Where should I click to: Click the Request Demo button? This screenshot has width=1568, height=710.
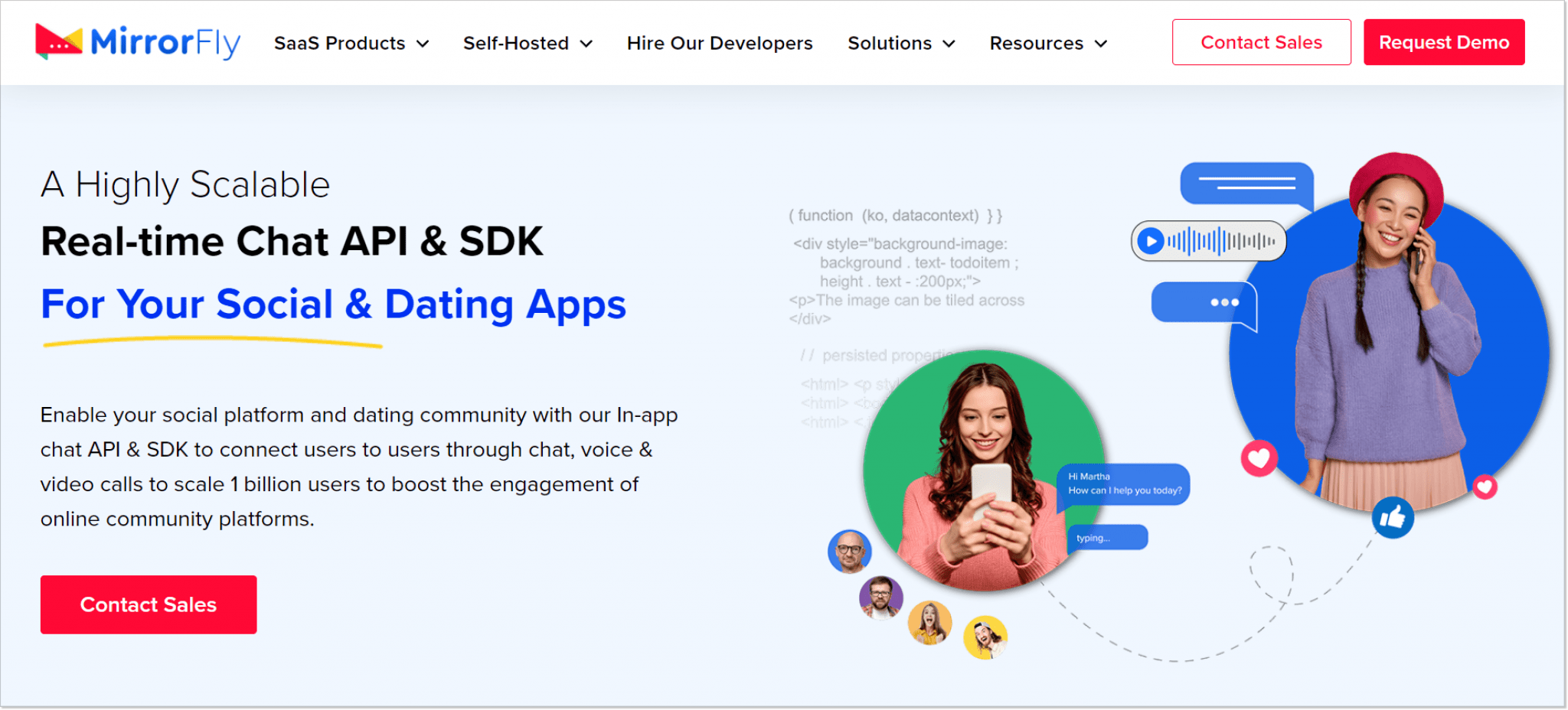1444,42
